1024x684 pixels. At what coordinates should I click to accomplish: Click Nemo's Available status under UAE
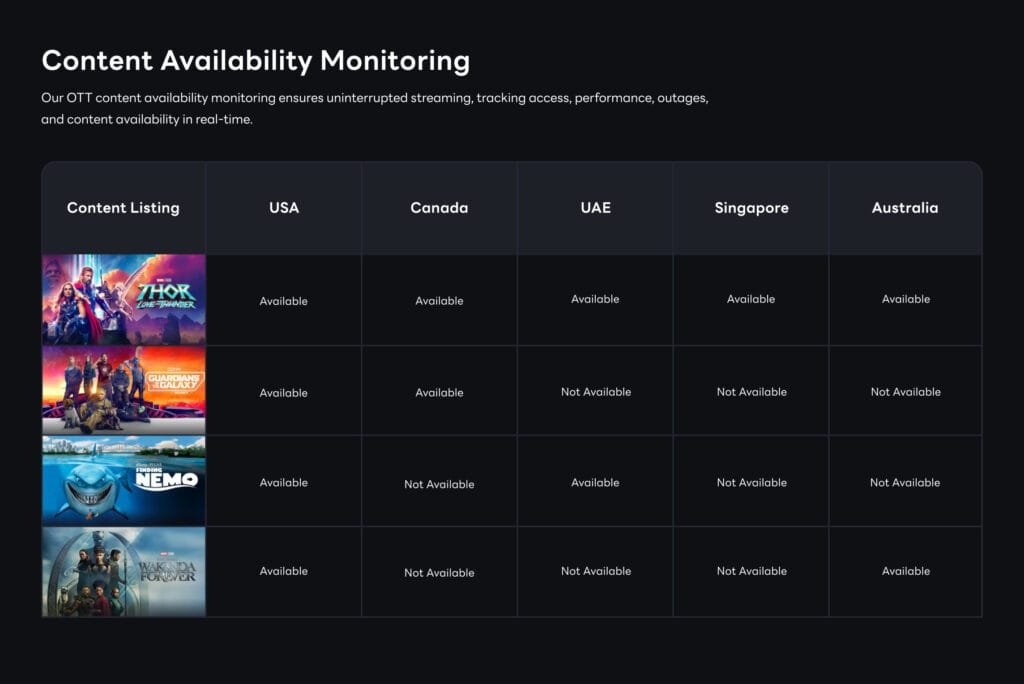[x=595, y=481]
